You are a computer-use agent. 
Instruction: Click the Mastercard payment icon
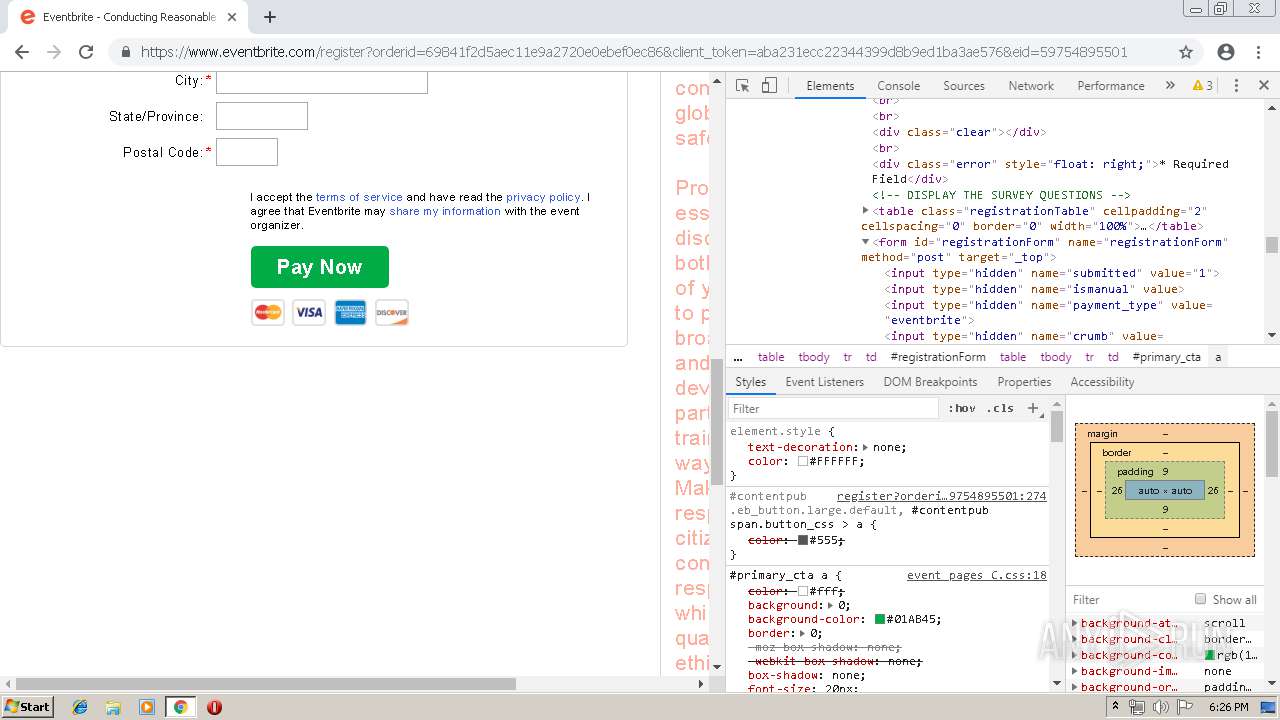pos(268,313)
